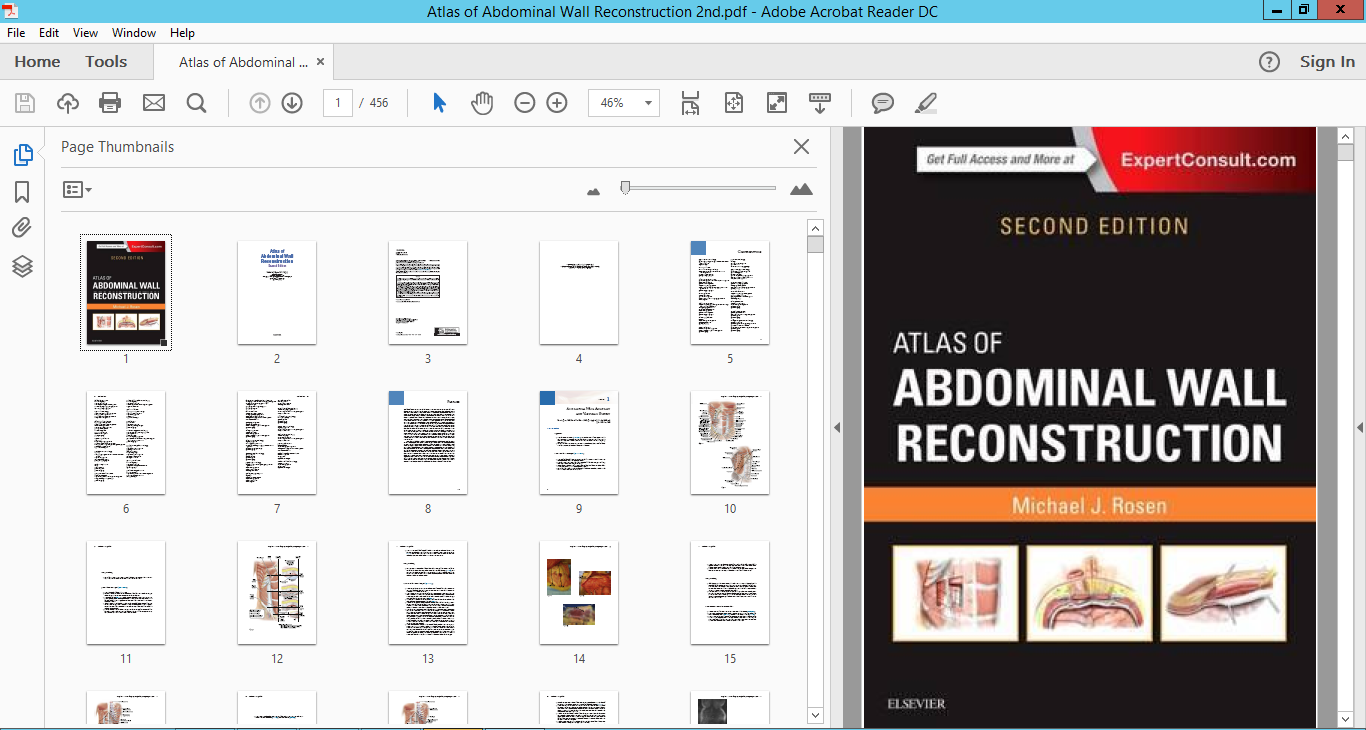Screen dimensions: 1366x730
Task: Select page 3 thumbnail
Action: (428, 292)
